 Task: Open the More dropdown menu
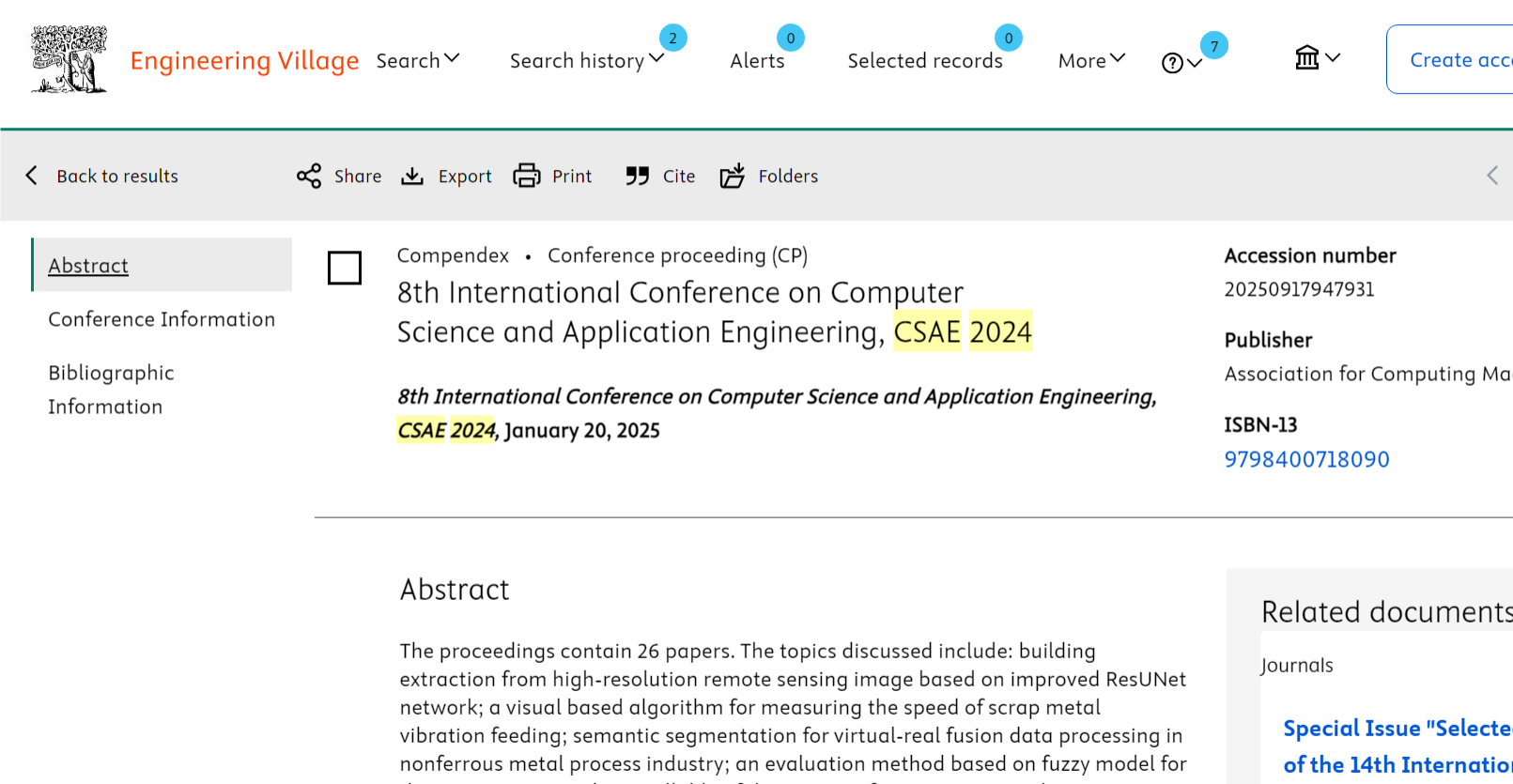pyautogui.click(x=1091, y=60)
